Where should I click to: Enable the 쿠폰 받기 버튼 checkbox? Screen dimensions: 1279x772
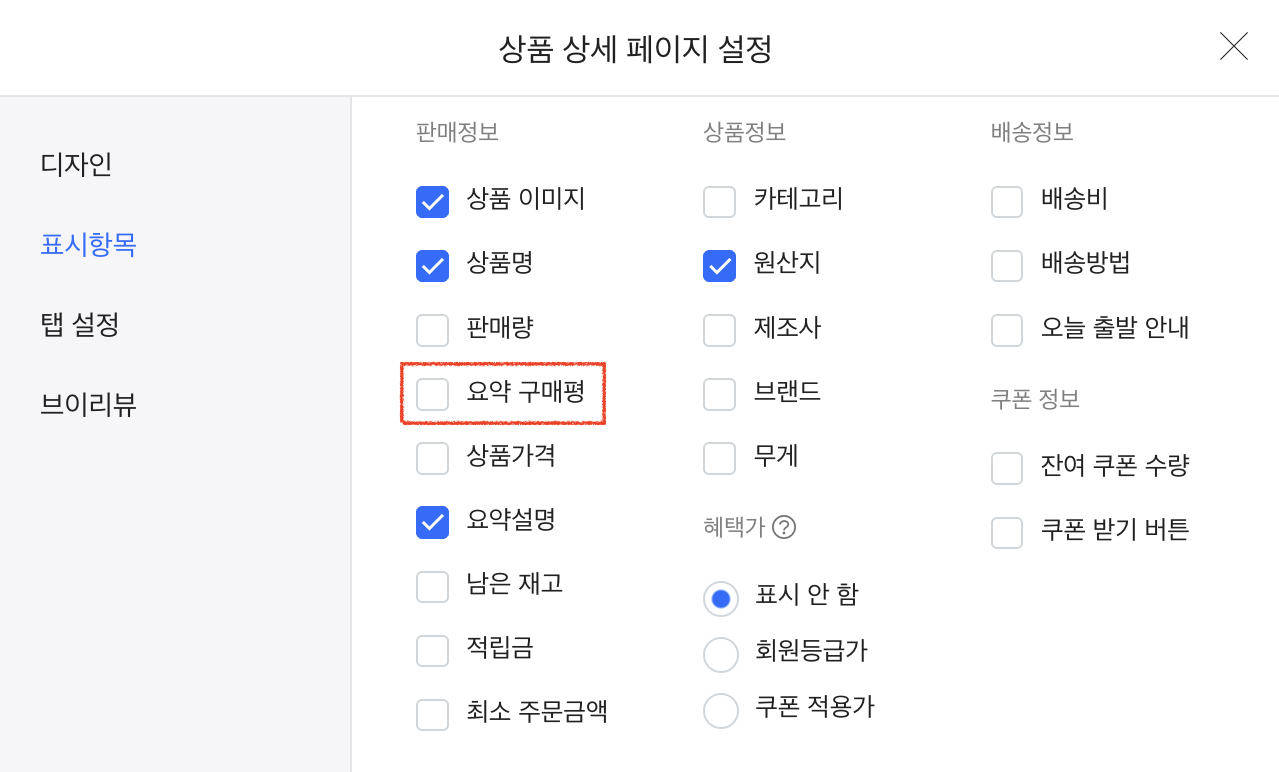coord(1006,532)
